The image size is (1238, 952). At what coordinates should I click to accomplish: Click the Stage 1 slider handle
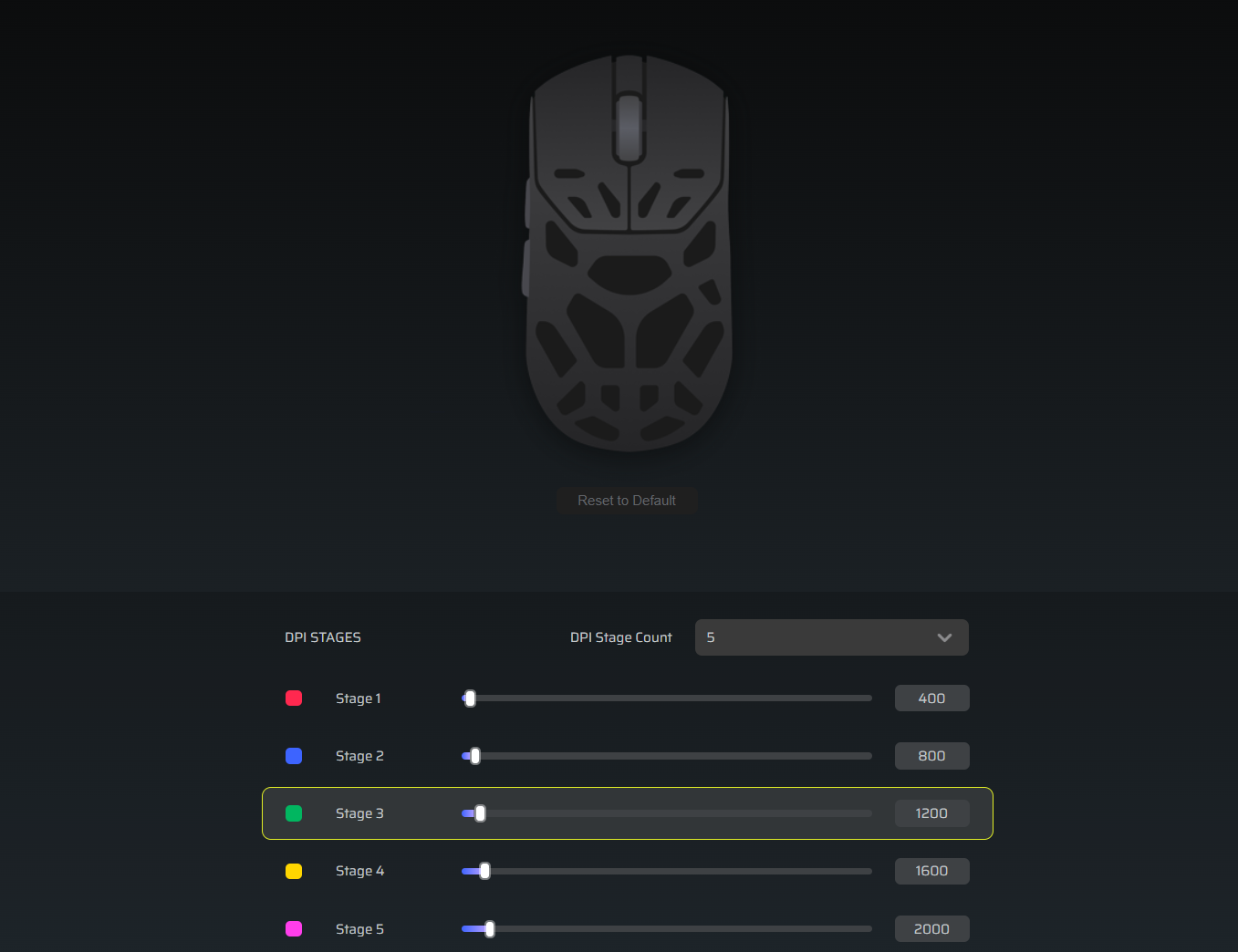[470, 698]
